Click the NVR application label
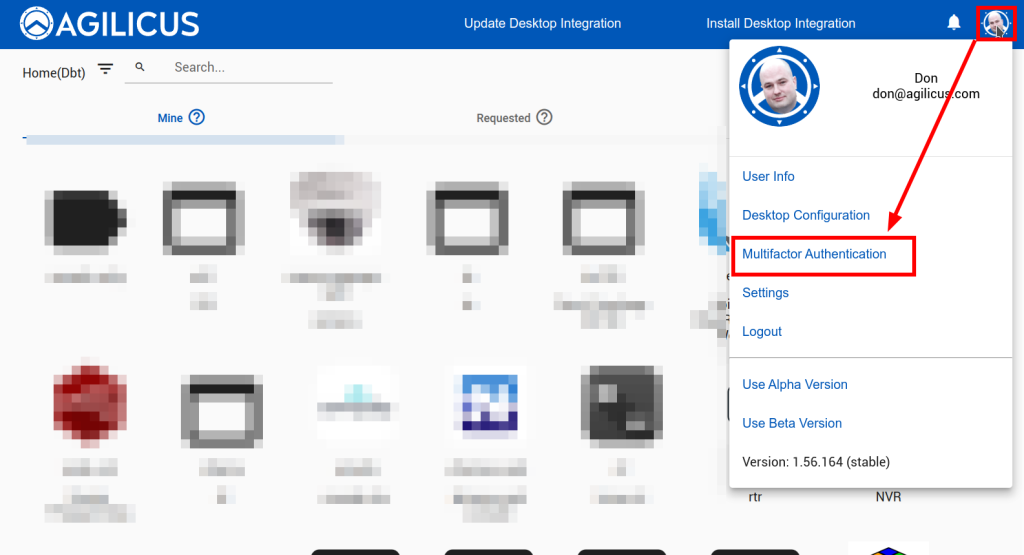This screenshot has height=555, width=1024. coord(888,497)
